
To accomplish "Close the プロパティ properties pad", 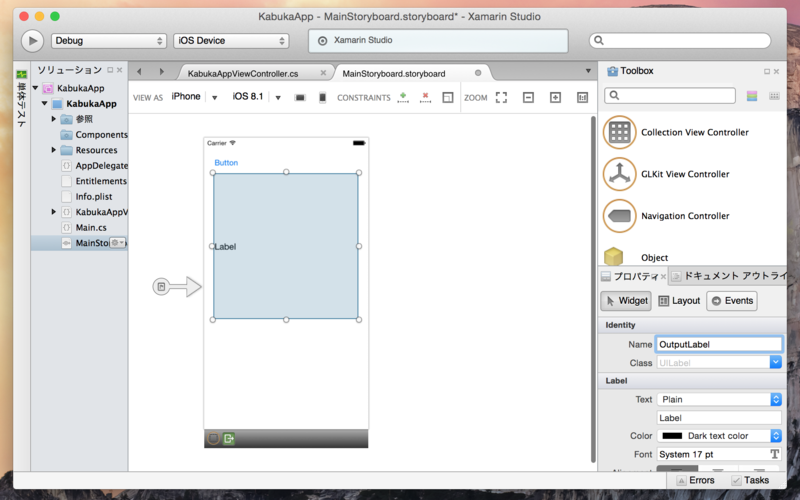I will 663,277.
